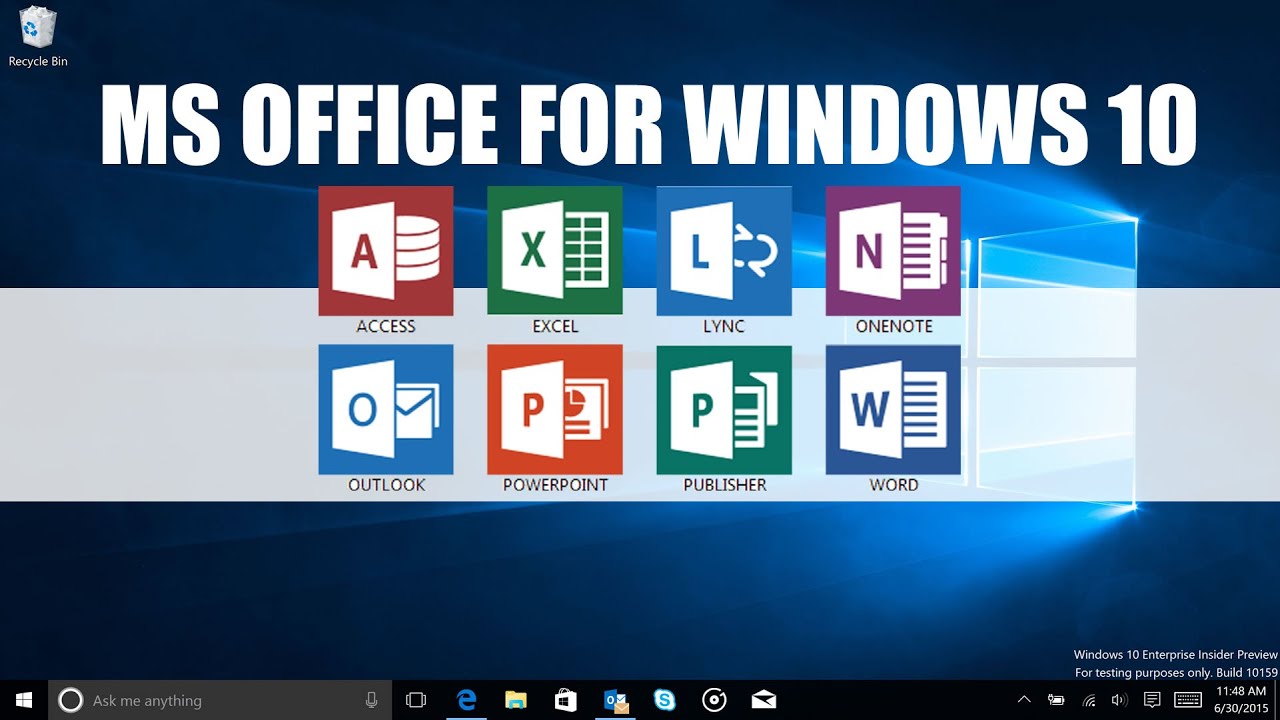Click the Access app tile
This screenshot has width=1280, height=720.
[386, 251]
